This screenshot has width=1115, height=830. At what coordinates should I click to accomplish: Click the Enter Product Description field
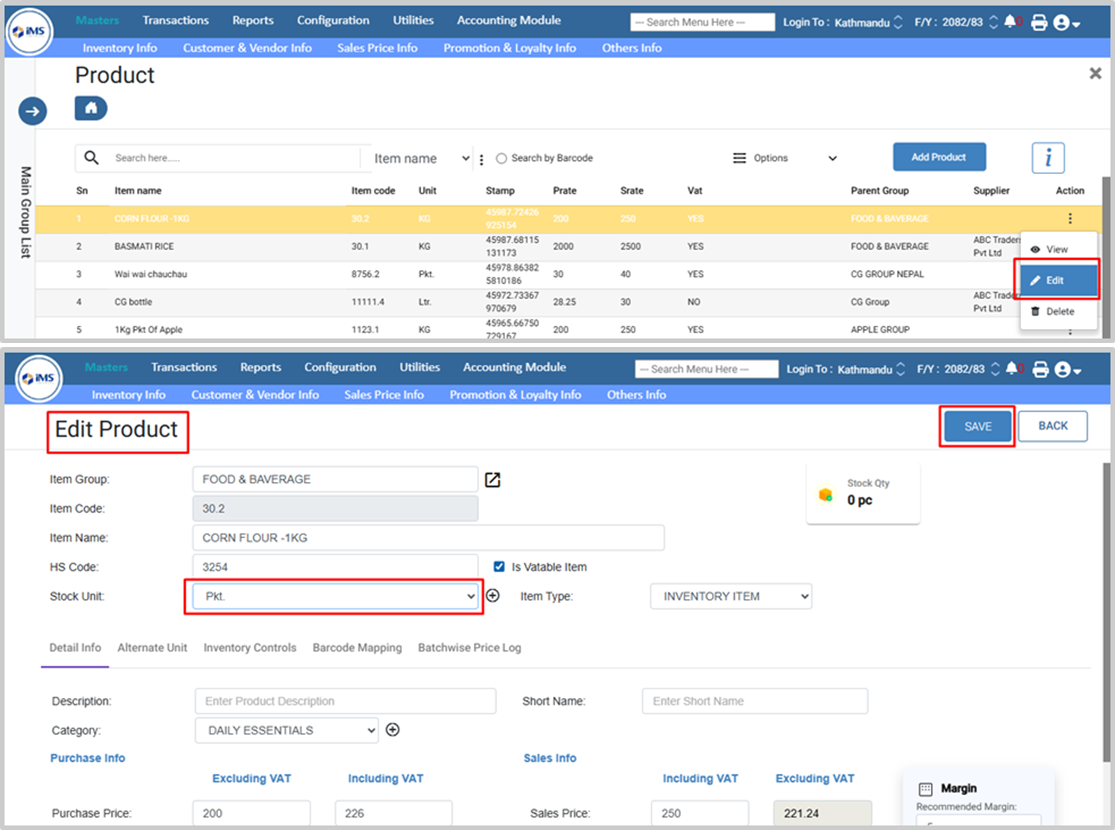[x=345, y=701]
